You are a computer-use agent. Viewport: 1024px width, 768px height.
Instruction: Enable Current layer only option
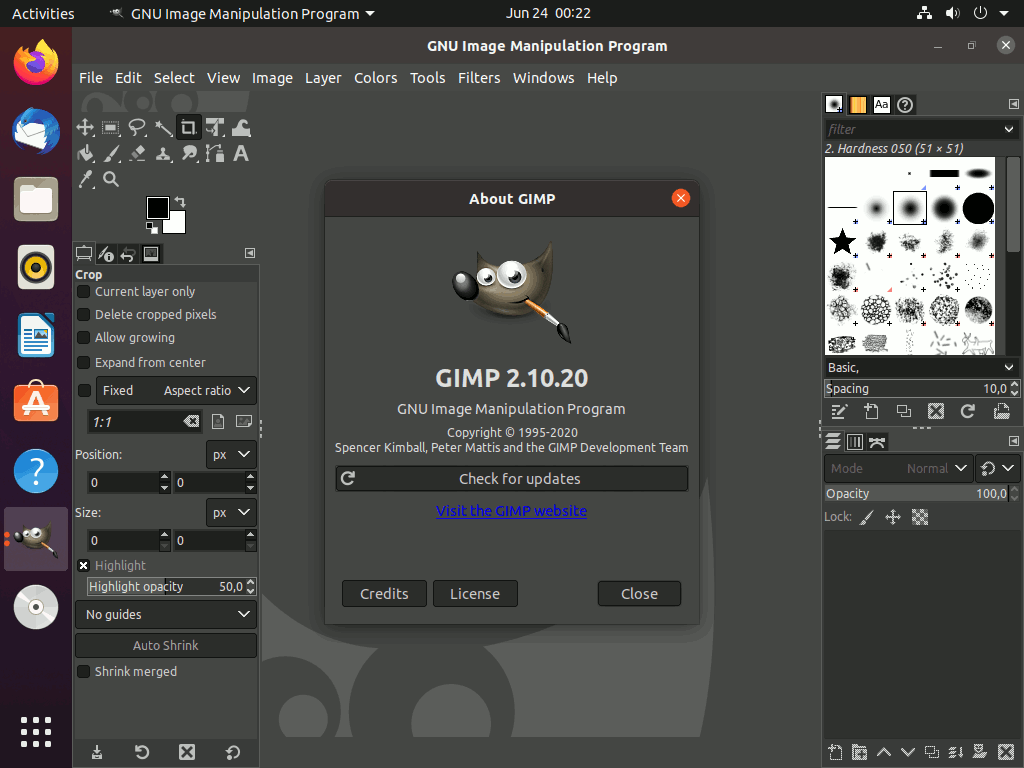coord(84,292)
